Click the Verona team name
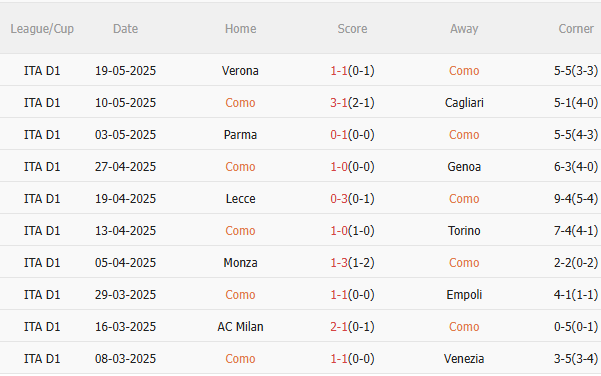 pyautogui.click(x=240, y=71)
